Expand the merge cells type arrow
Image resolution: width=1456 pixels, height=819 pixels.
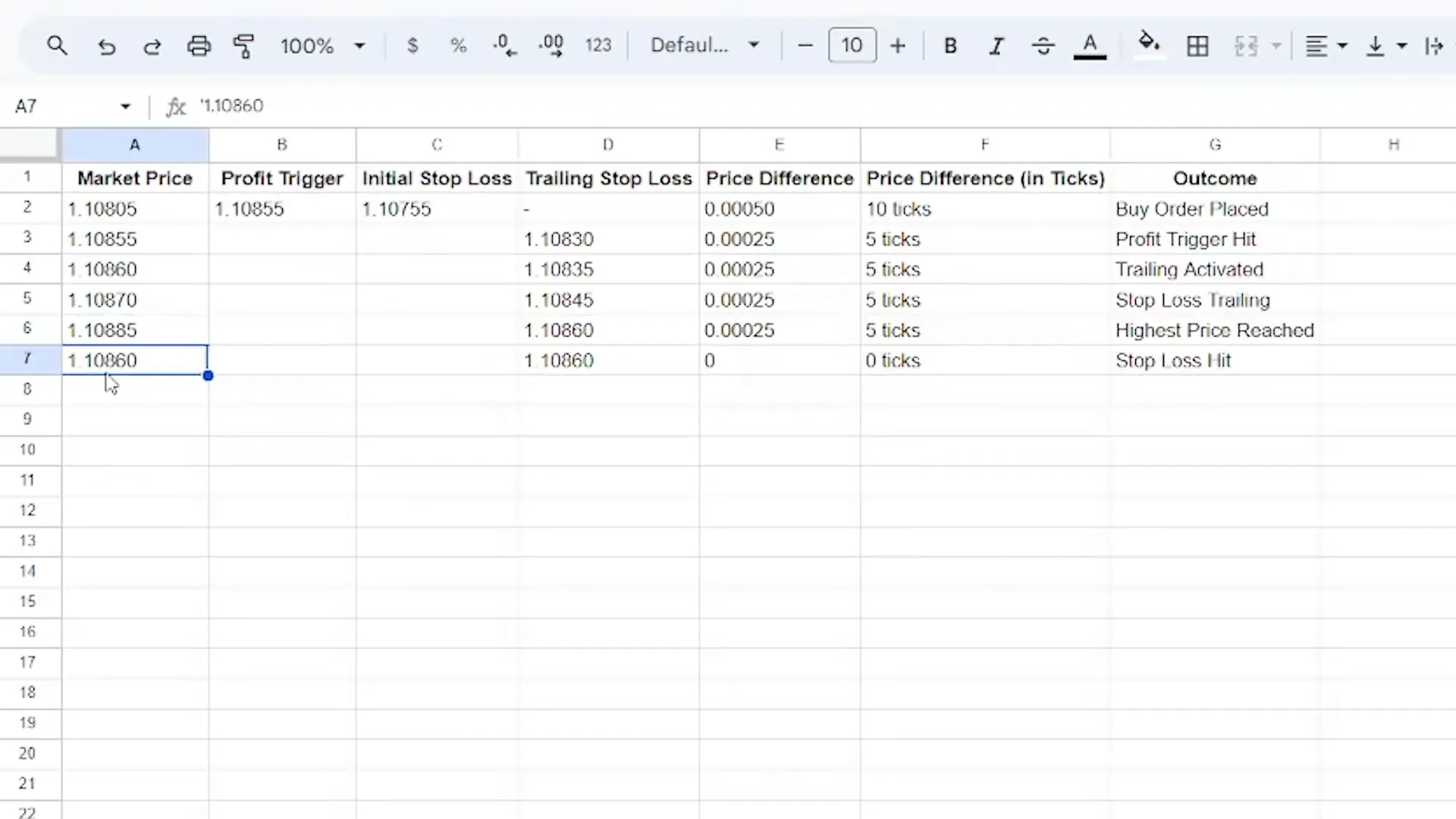pos(1276,46)
